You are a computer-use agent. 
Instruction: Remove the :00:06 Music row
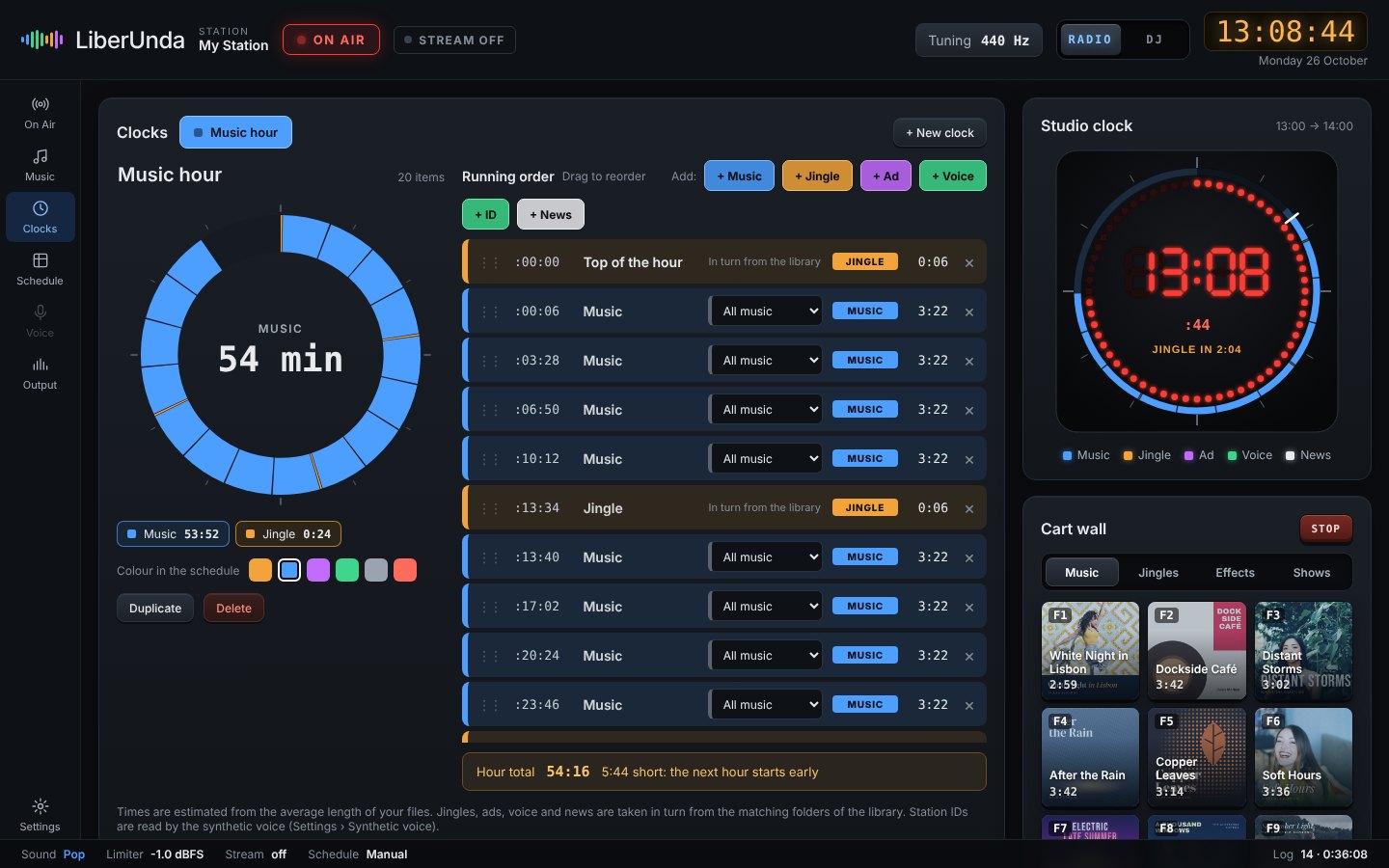(969, 312)
